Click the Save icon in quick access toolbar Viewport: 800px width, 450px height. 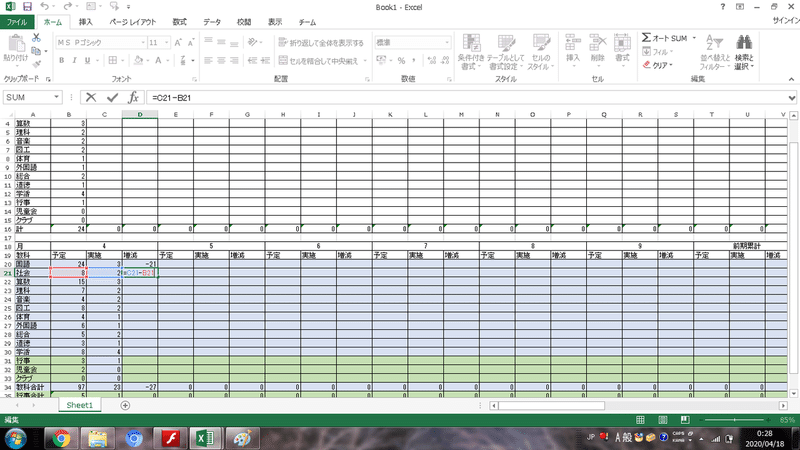[x=27, y=7]
